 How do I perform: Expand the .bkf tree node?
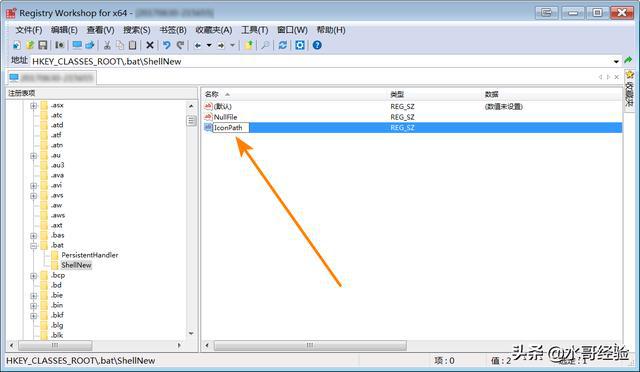[x=33, y=316]
